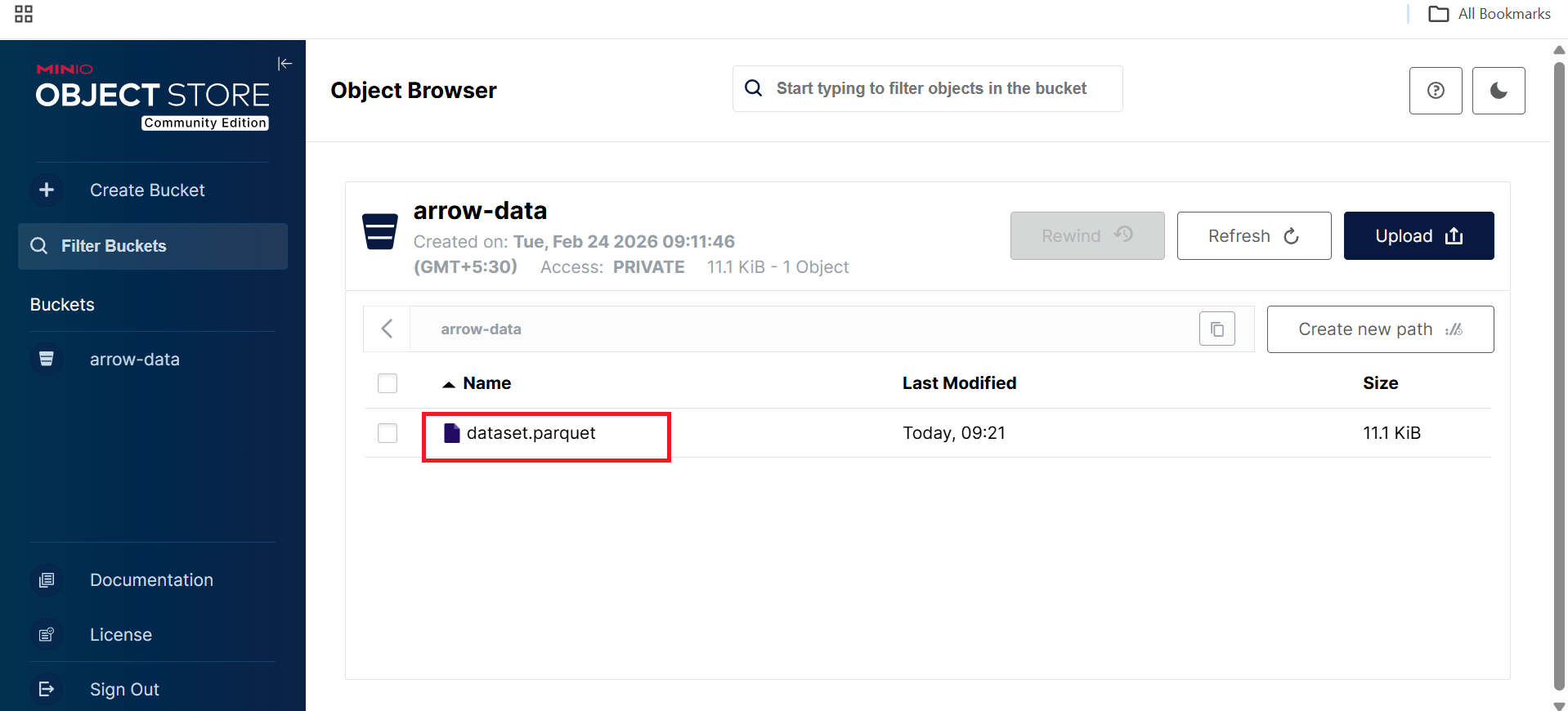Image resolution: width=1568 pixels, height=711 pixels.
Task: Sort by the Name column
Action: click(x=487, y=383)
